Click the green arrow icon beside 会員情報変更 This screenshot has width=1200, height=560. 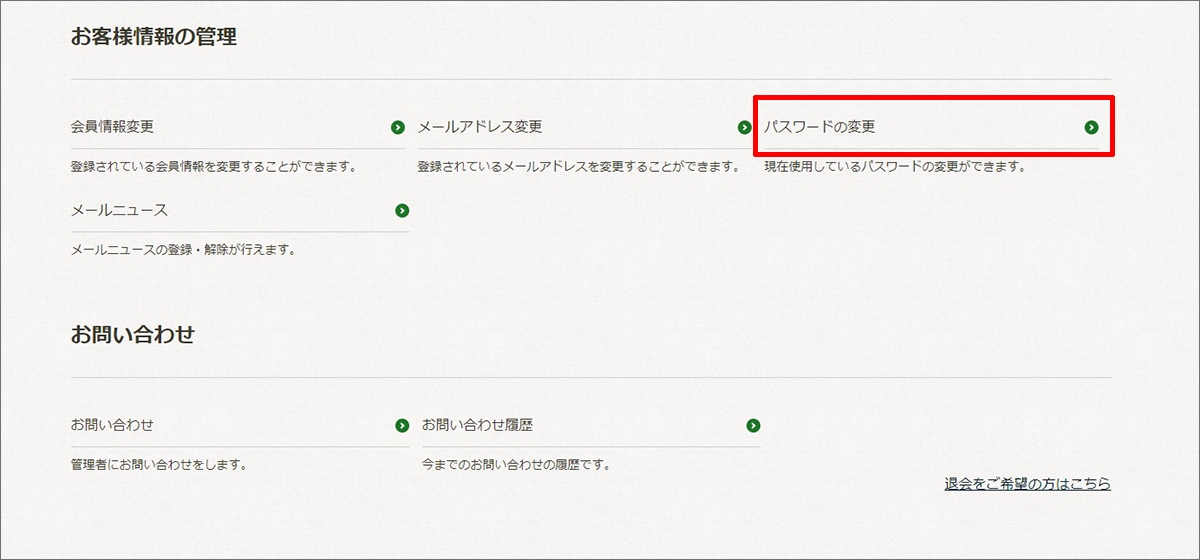click(398, 127)
